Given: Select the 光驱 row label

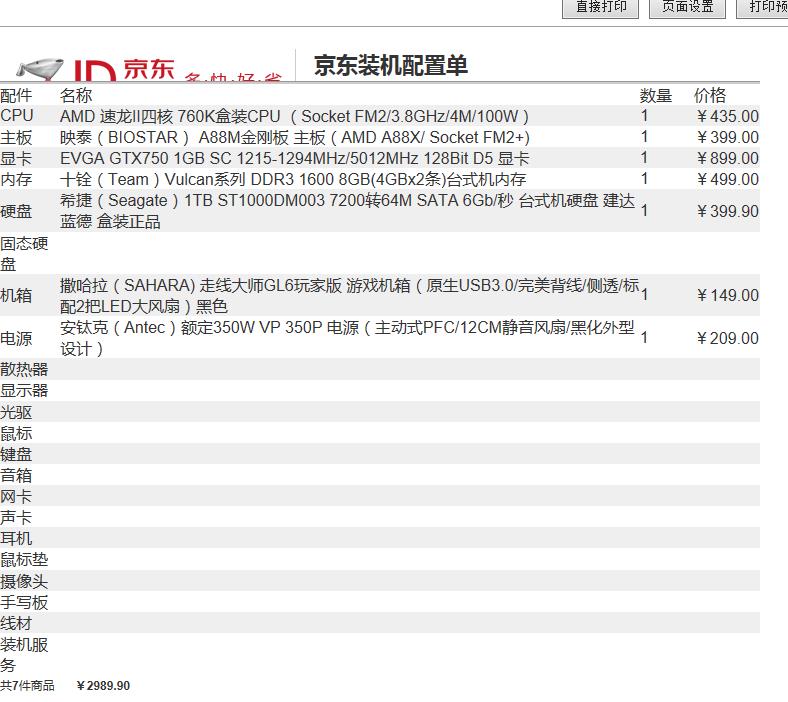Looking at the screenshot, I should coord(16,412).
